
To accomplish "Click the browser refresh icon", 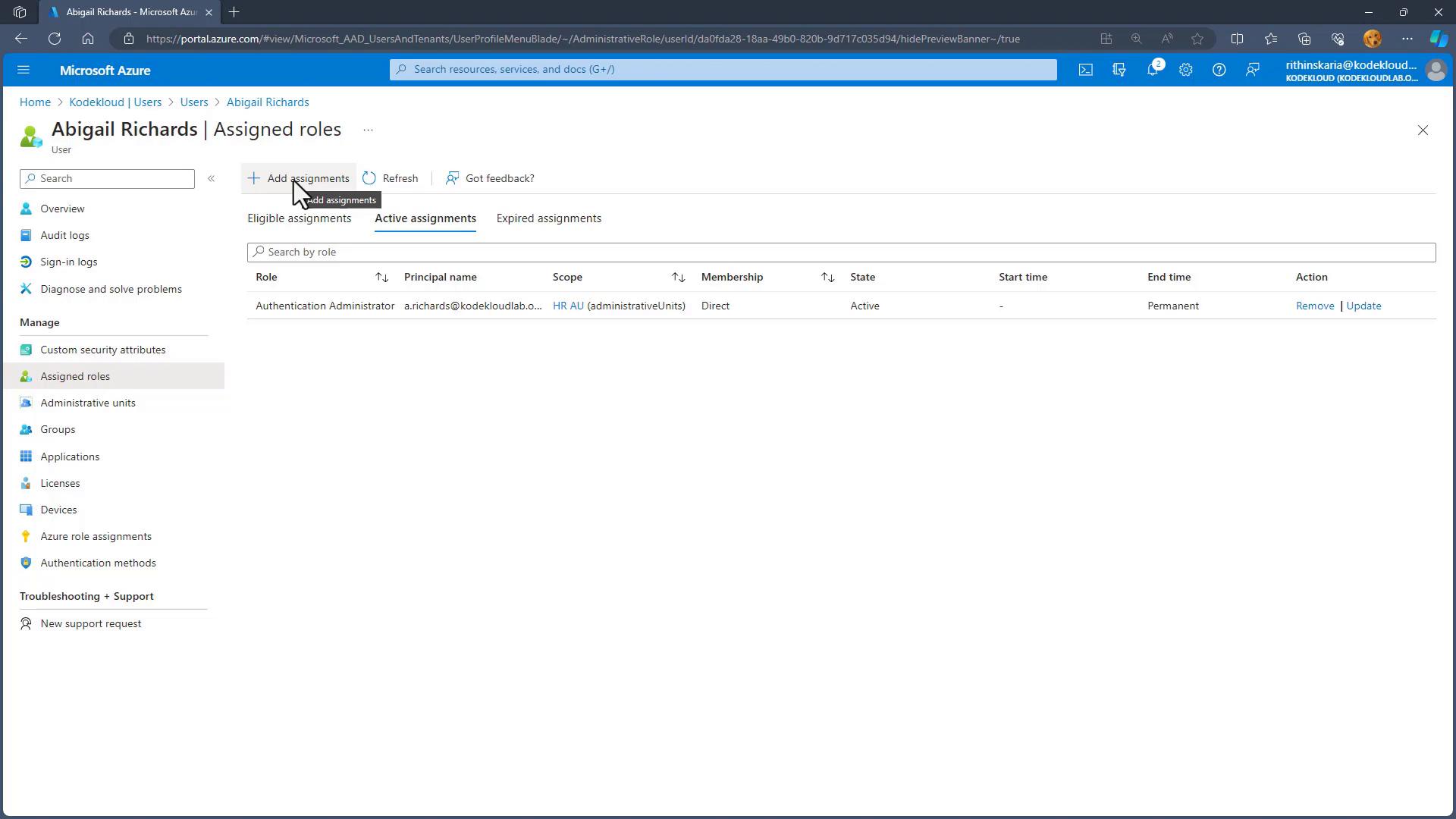I will pos(55,39).
